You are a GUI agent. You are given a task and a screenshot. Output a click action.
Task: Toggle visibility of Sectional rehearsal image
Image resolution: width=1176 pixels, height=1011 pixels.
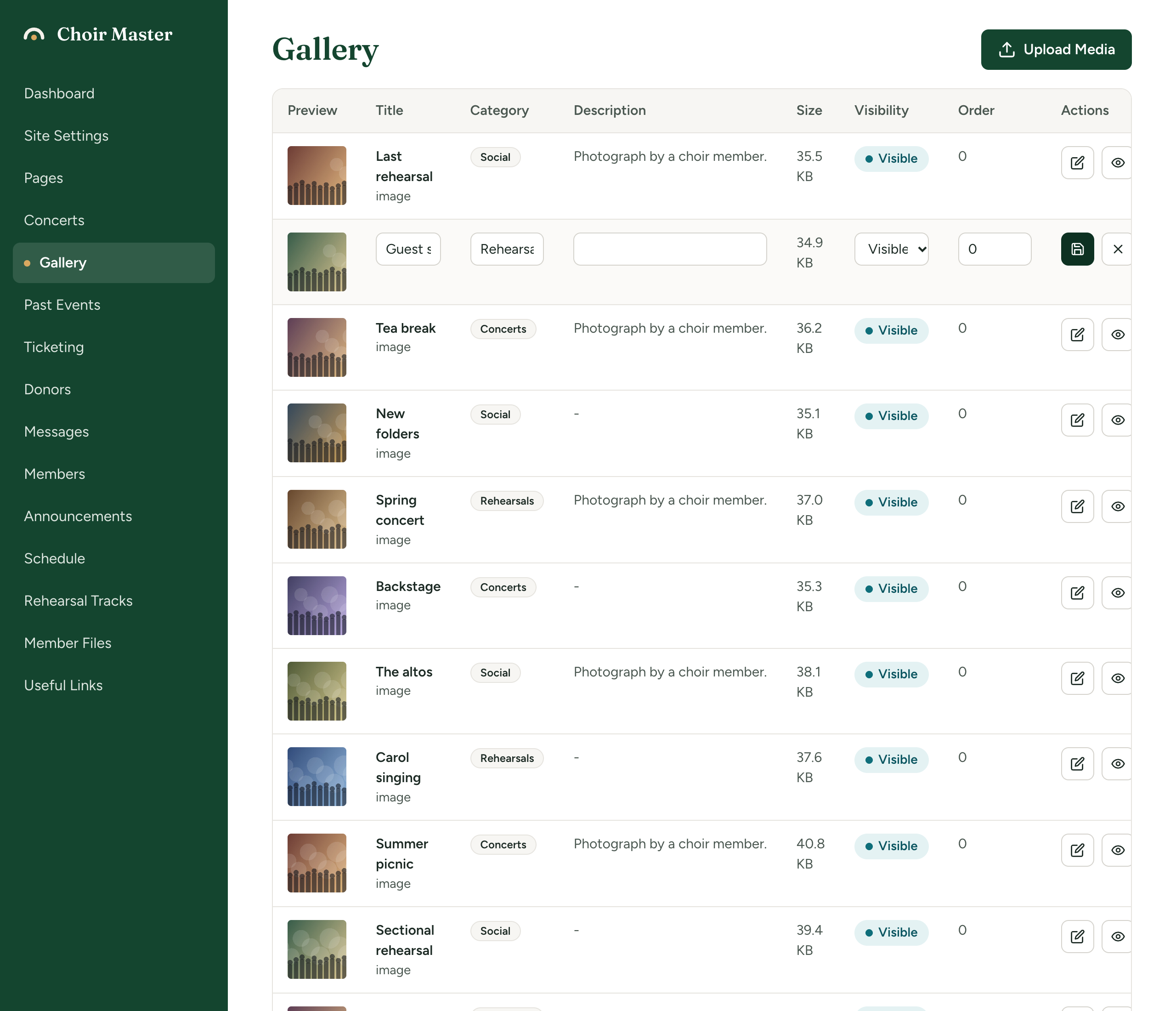(1116, 936)
